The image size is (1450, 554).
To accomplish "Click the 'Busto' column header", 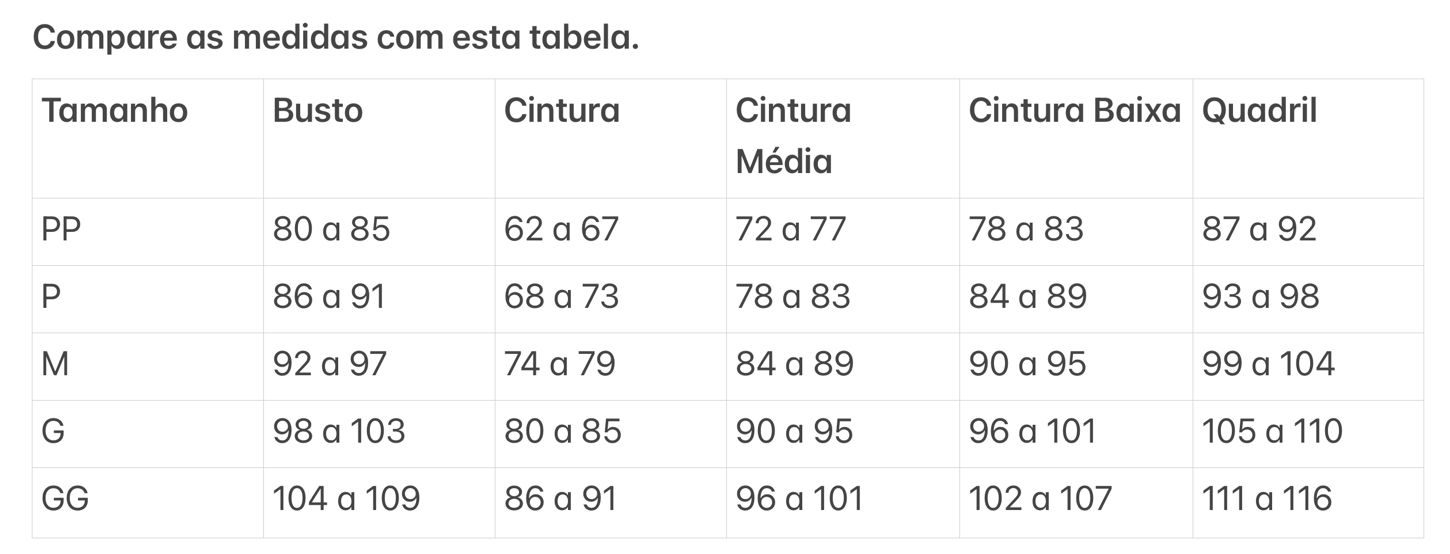I will pyautogui.click(x=317, y=110).
